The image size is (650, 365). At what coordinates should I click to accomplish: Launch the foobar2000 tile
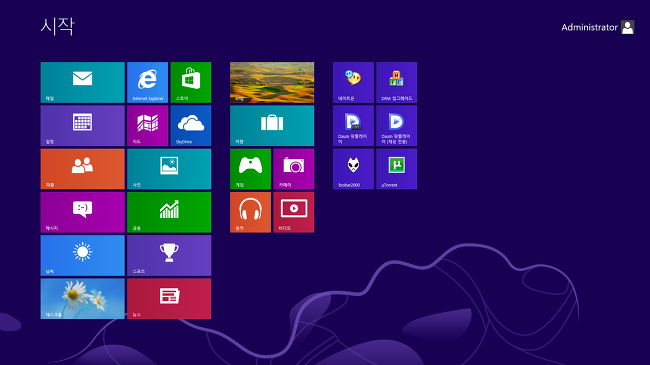tap(353, 169)
